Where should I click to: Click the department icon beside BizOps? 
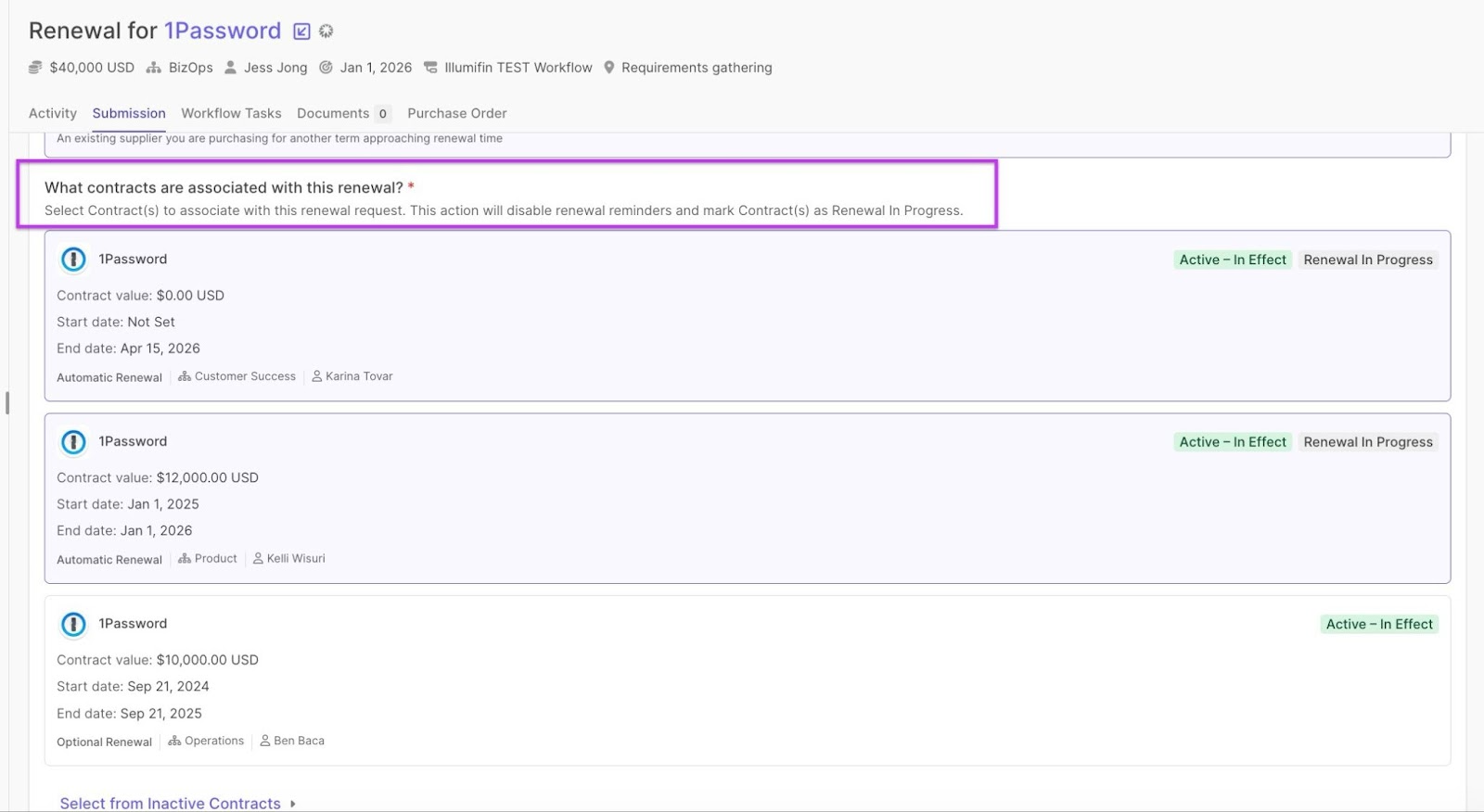pyautogui.click(x=154, y=68)
